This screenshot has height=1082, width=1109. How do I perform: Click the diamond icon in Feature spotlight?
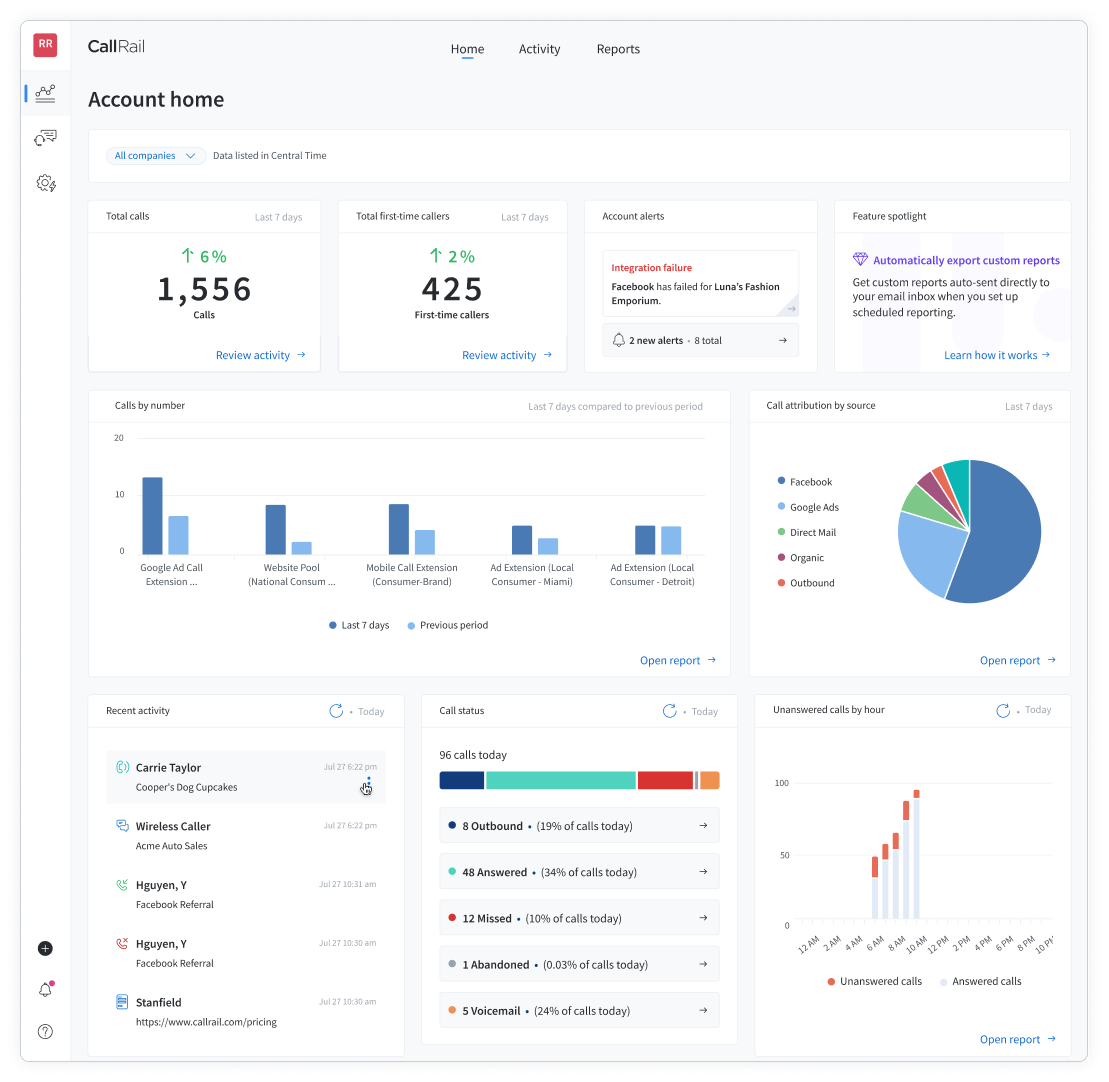860,259
